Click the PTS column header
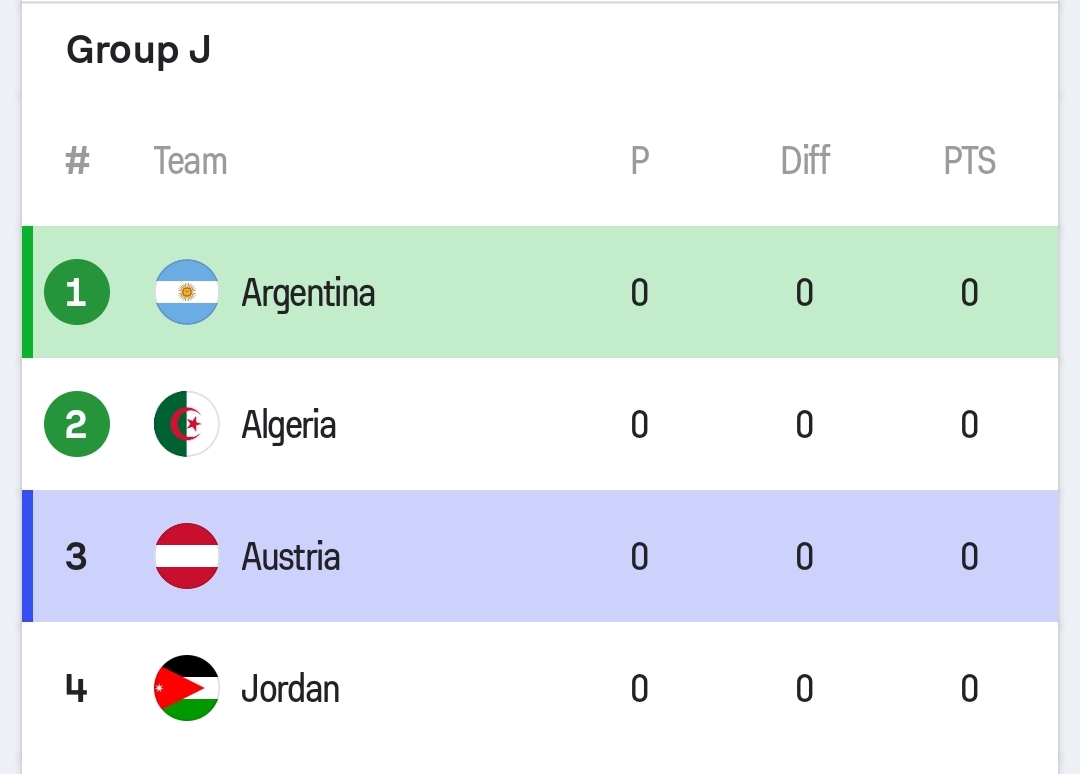Image resolution: width=1080 pixels, height=774 pixels. pos(969,161)
